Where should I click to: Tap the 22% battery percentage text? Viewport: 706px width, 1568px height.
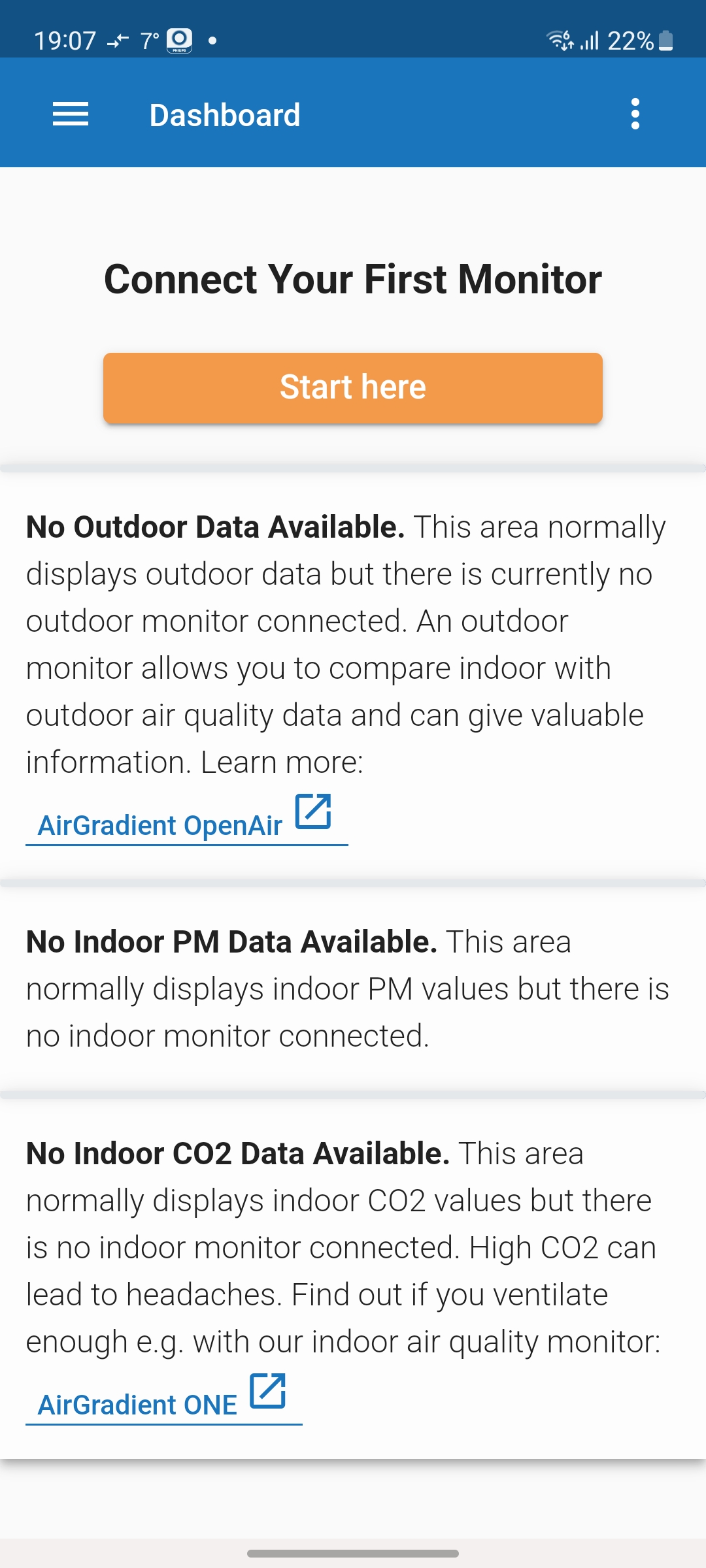pyautogui.click(x=630, y=41)
